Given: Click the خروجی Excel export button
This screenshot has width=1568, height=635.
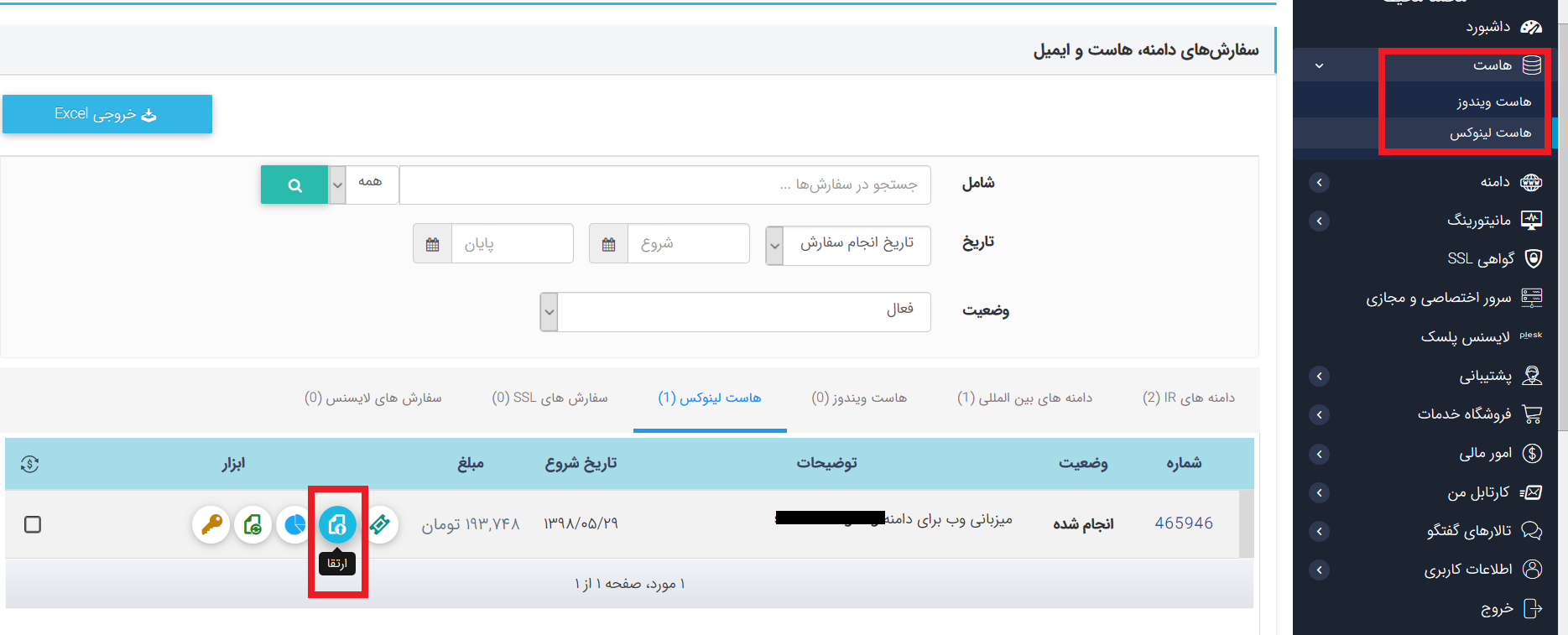Looking at the screenshot, I should tap(107, 114).
